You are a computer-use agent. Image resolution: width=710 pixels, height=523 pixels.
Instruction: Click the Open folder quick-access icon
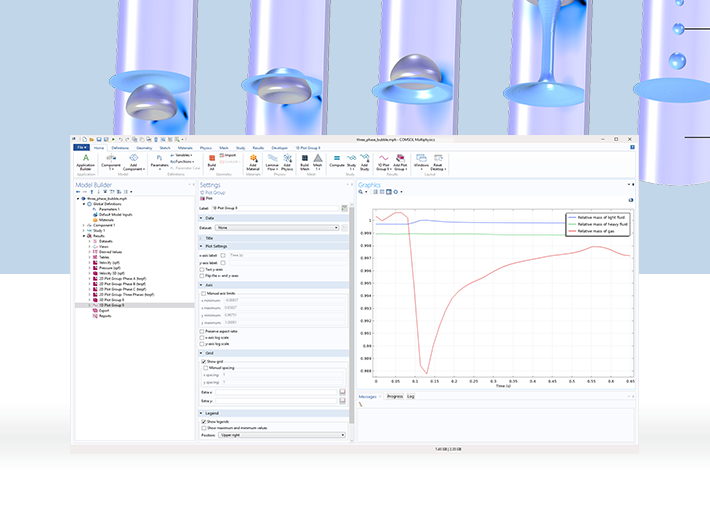pyautogui.click(x=91, y=139)
